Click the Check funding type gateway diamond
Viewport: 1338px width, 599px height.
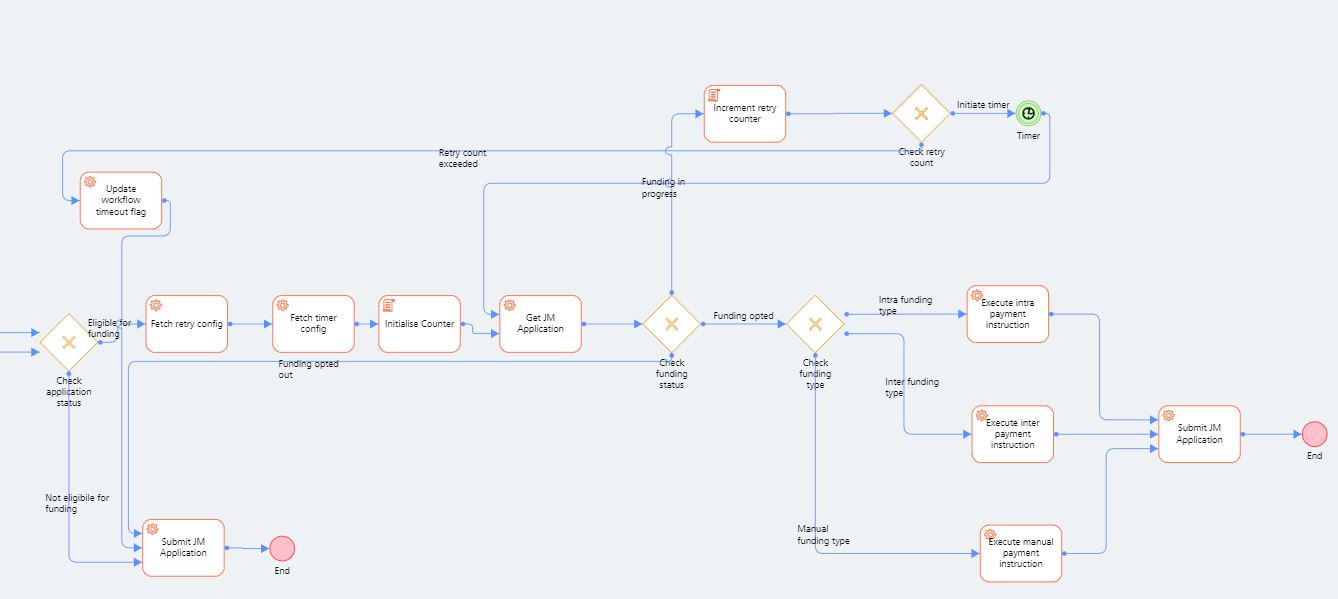815,324
